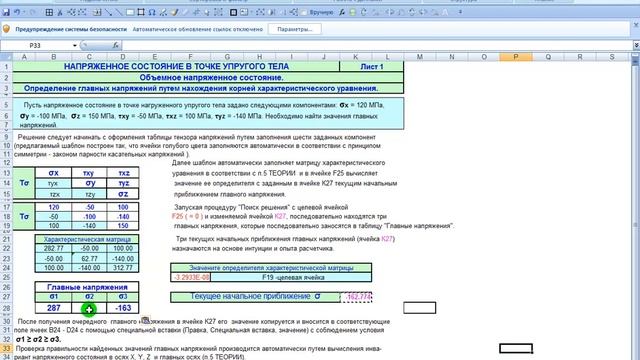This screenshot has width=640, height=360.
Task: Click the square frame icon beside Omega
Action: click(x=141, y=12)
